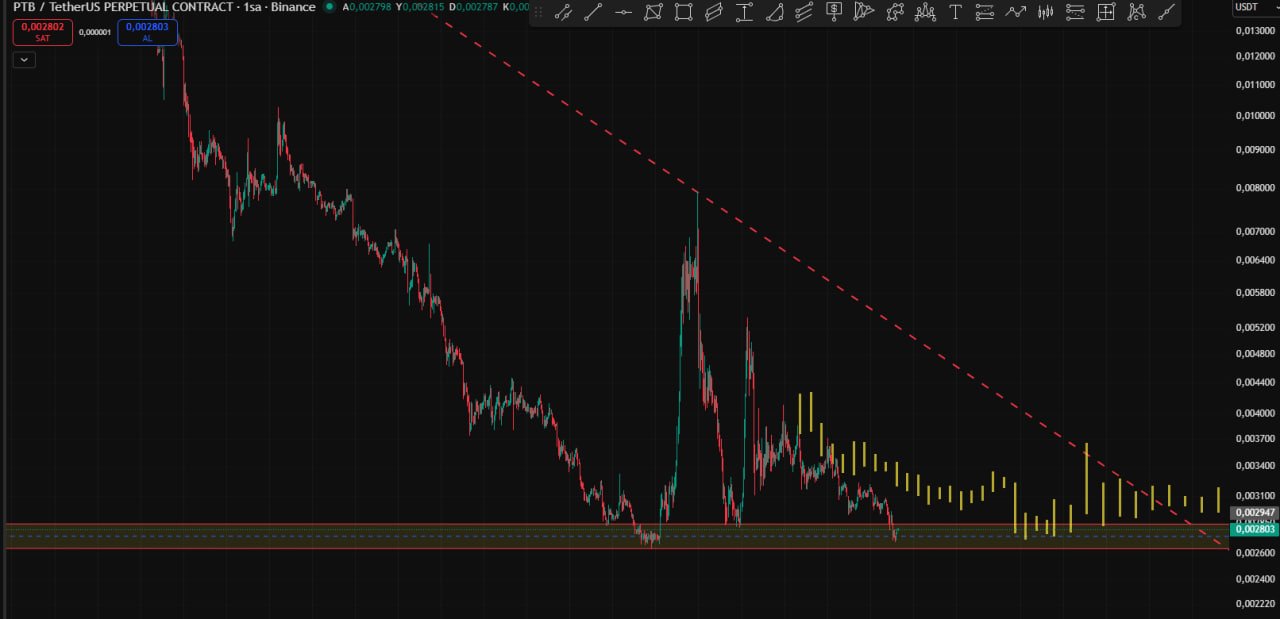Select the Parallel Channel drawing tool
This screenshot has height=619, width=1280.
(713, 12)
